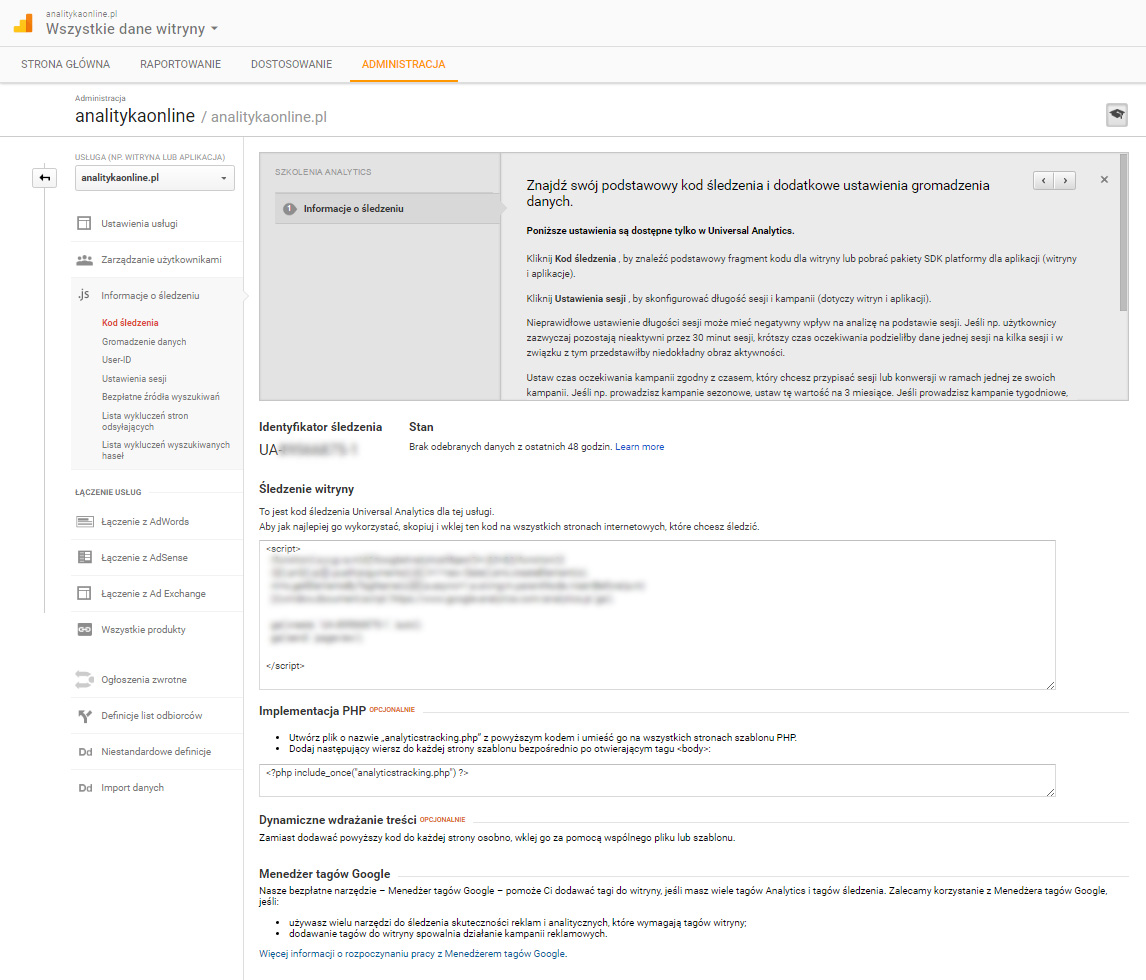The height and width of the screenshot is (980, 1146).
Task: Click the Menedżer tagów Google heading
Action: [325, 874]
